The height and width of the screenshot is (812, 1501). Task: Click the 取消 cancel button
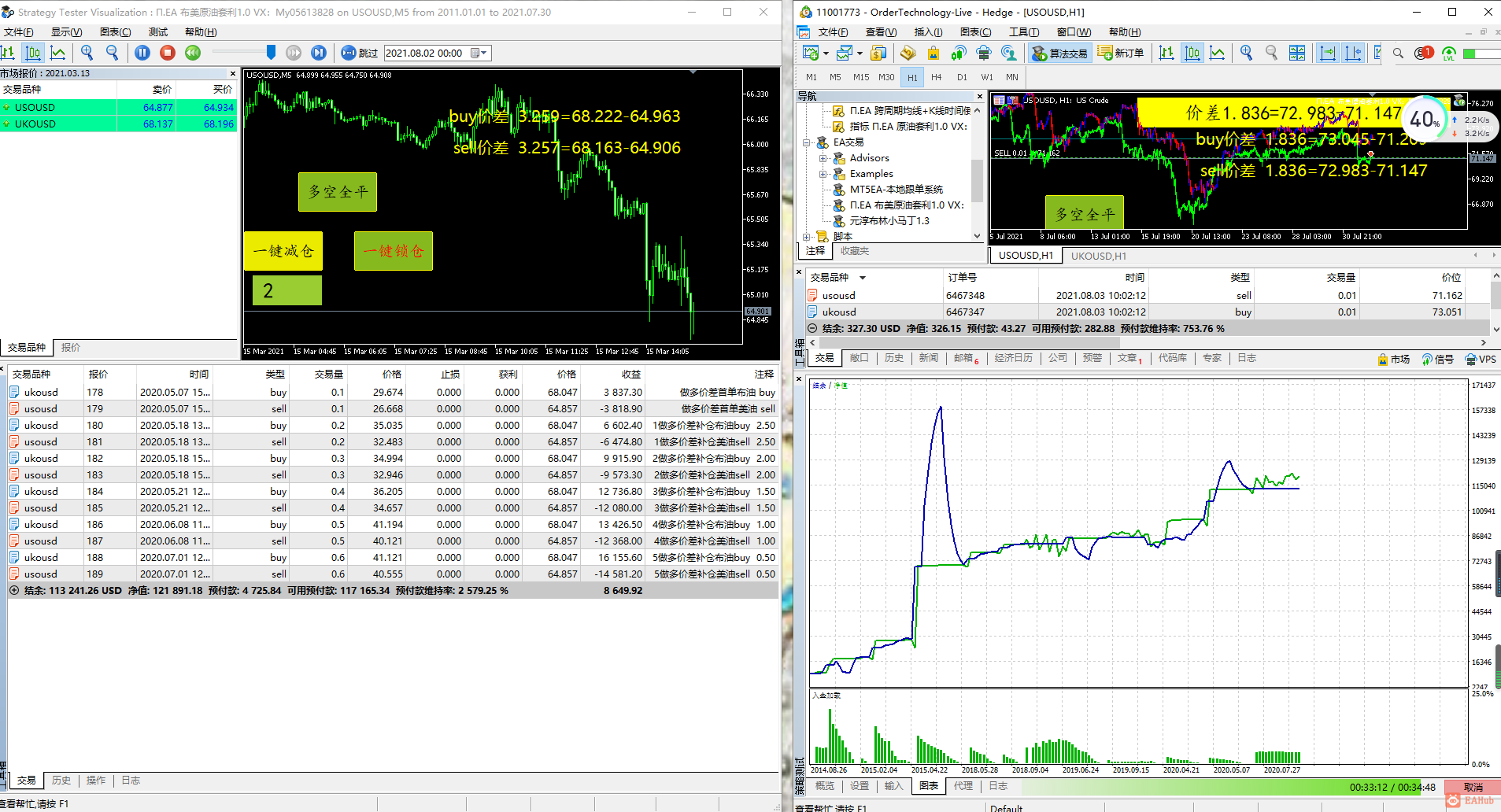pyautogui.click(x=1473, y=787)
